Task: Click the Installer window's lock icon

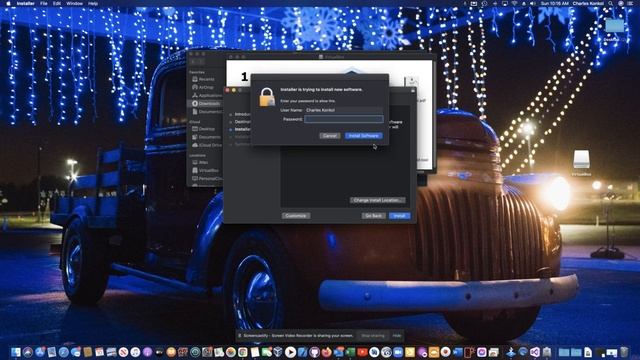Action: (x=413, y=91)
